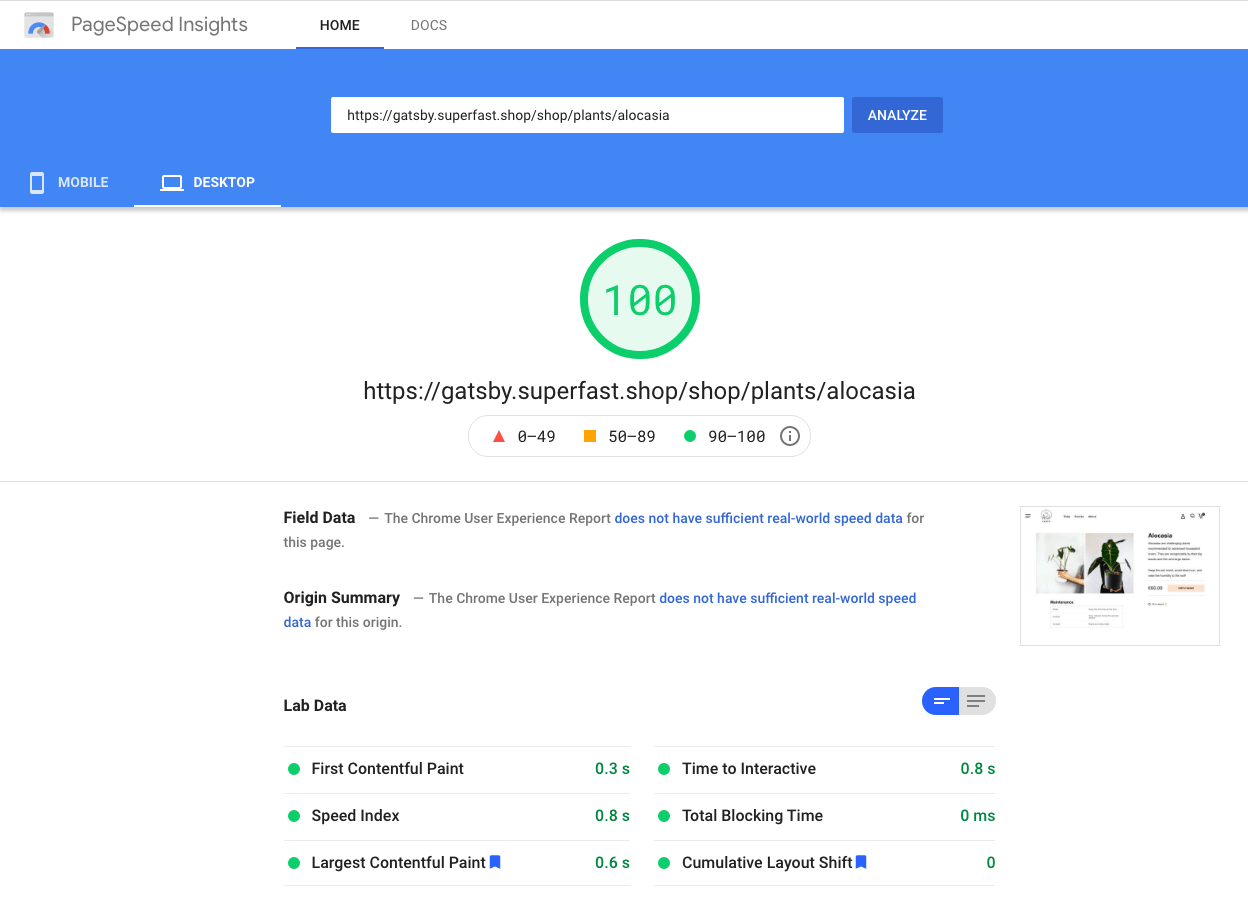Click the analyzed URL heading below the score
Viewport: 1248px width, 899px height.
640,390
